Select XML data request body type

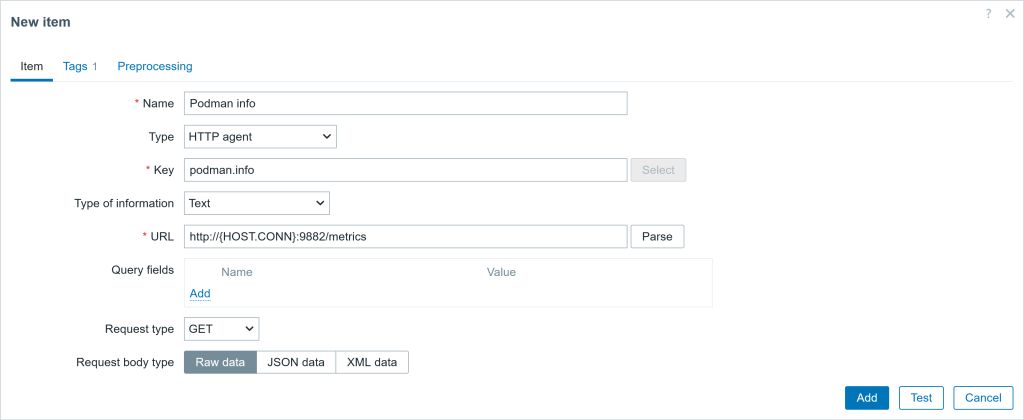(372, 363)
